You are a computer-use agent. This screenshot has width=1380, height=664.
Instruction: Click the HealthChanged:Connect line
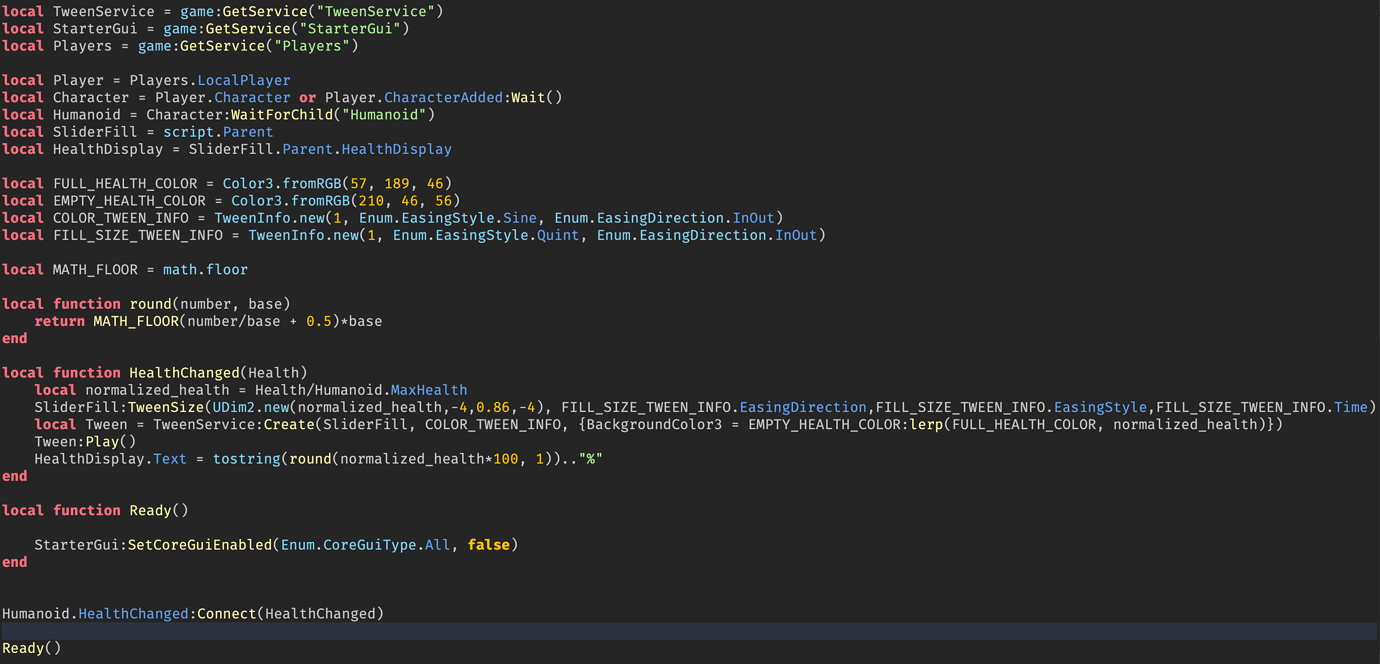[x=190, y=612]
